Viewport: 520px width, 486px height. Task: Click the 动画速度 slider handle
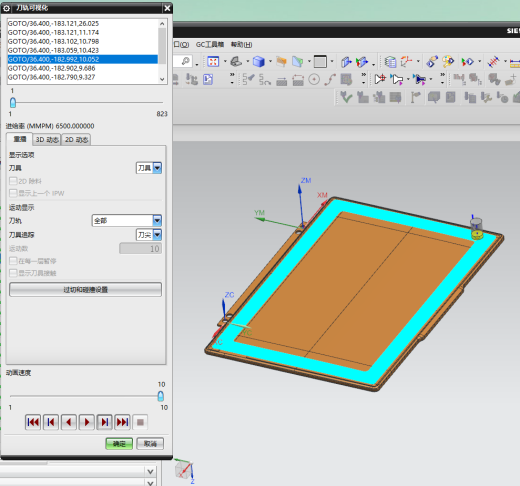tap(161, 396)
